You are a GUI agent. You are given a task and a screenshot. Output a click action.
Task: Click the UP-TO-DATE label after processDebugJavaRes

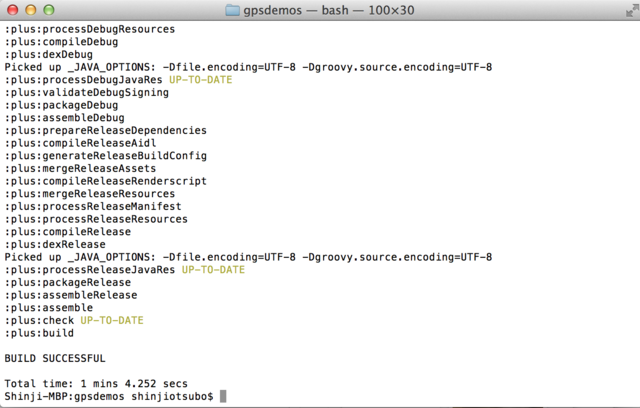coord(201,80)
